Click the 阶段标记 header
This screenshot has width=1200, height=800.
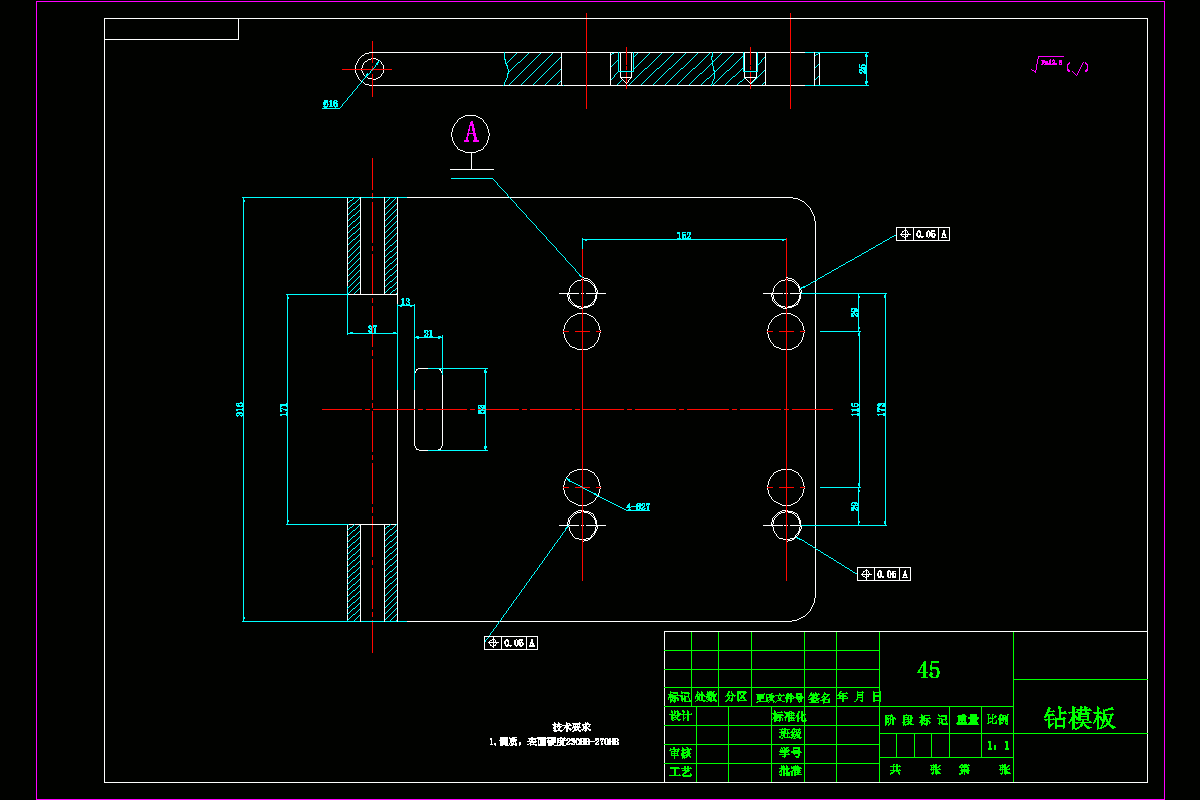point(915,719)
